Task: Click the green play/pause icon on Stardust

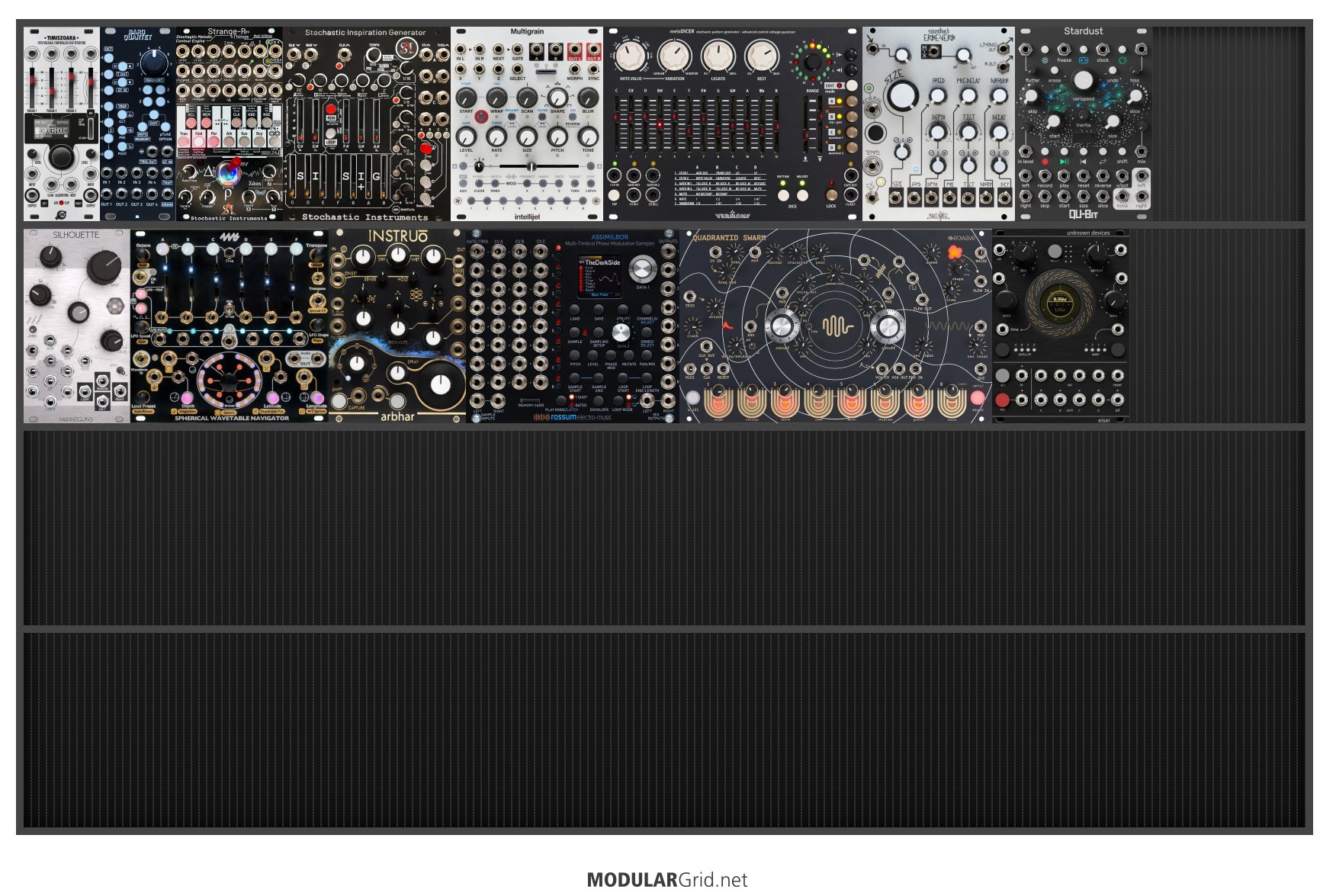Action: 1064,162
